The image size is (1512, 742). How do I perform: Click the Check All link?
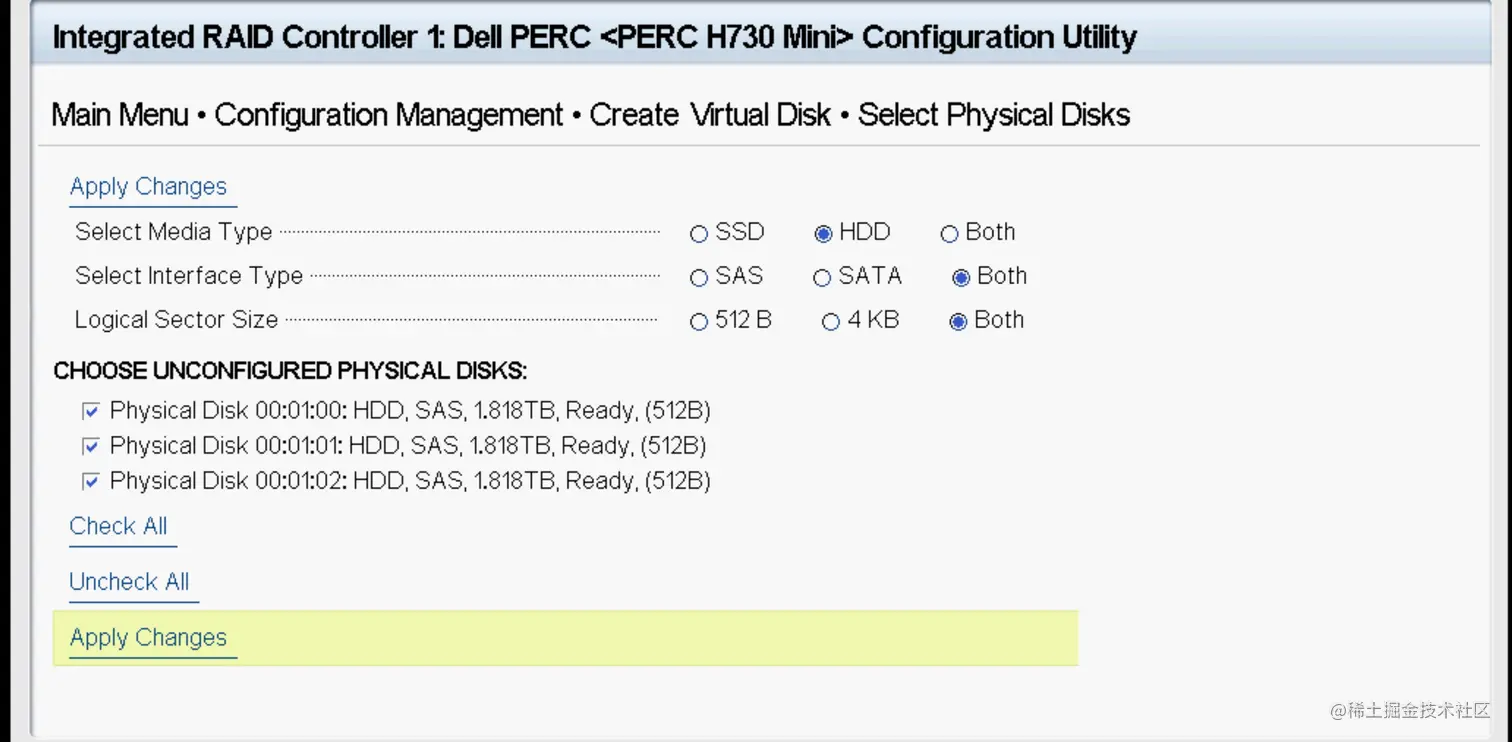coord(118,526)
